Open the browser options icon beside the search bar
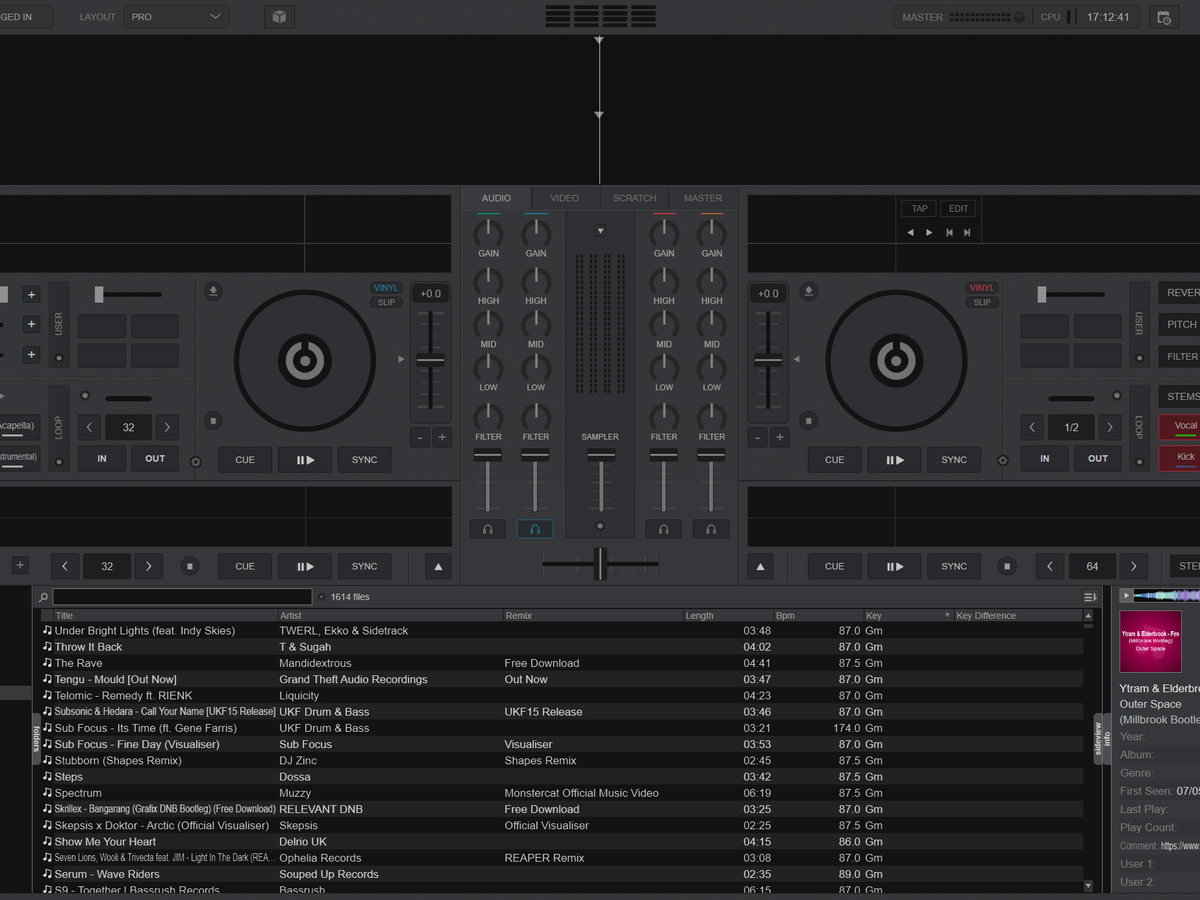The image size is (1200, 900). coord(1089,597)
